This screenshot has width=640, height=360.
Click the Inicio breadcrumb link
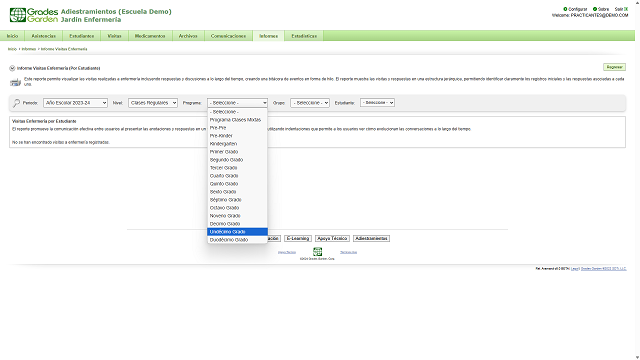point(12,49)
